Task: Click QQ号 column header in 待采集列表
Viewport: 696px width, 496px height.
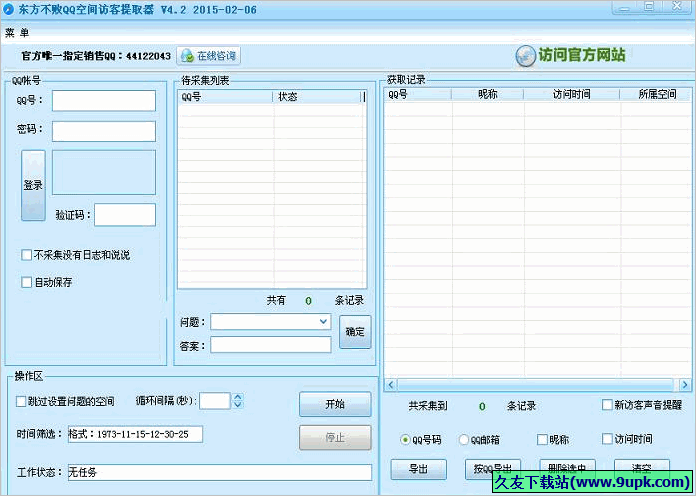Action: [x=225, y=97]
